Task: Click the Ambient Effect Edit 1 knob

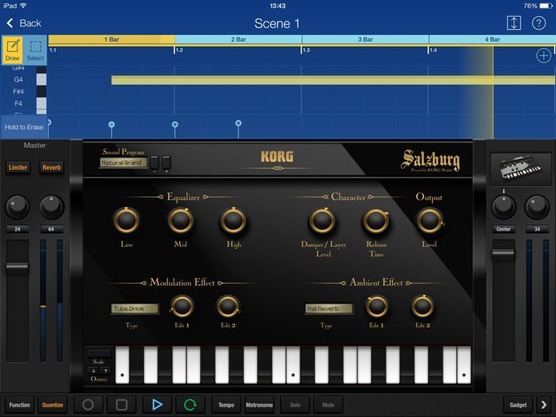Action: click(x=377, y=306)
